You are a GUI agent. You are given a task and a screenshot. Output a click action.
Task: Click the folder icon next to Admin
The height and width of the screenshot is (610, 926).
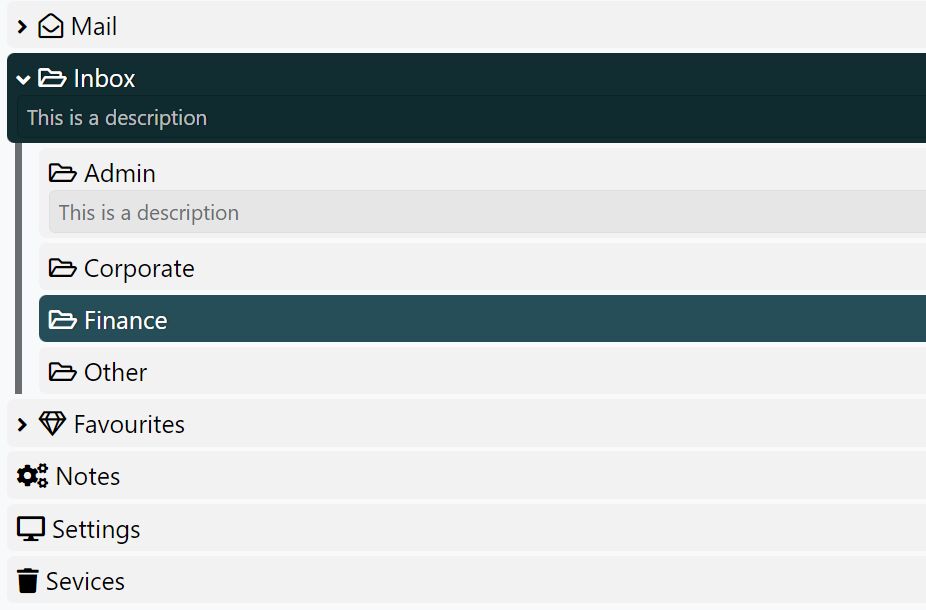[x=62, y=172]
